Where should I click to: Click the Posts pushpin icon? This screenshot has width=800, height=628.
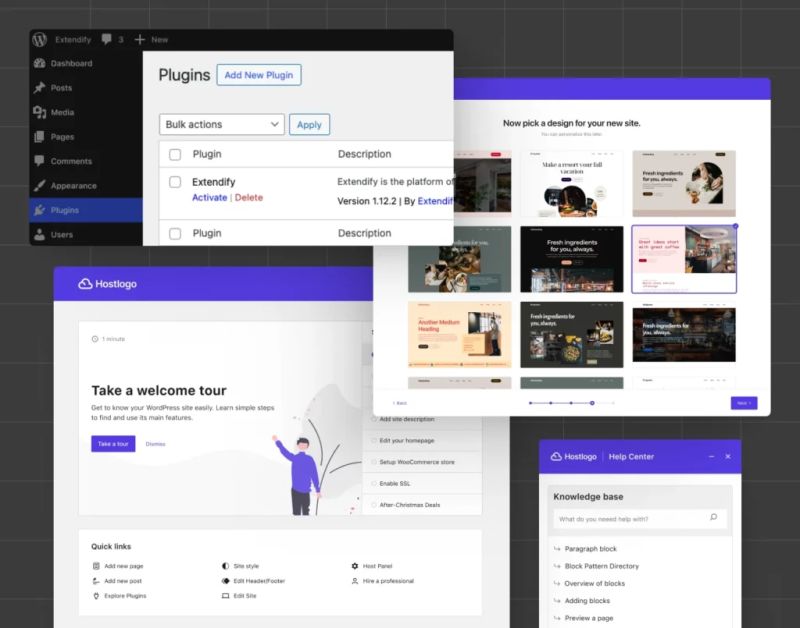click(x=40, y=88)
